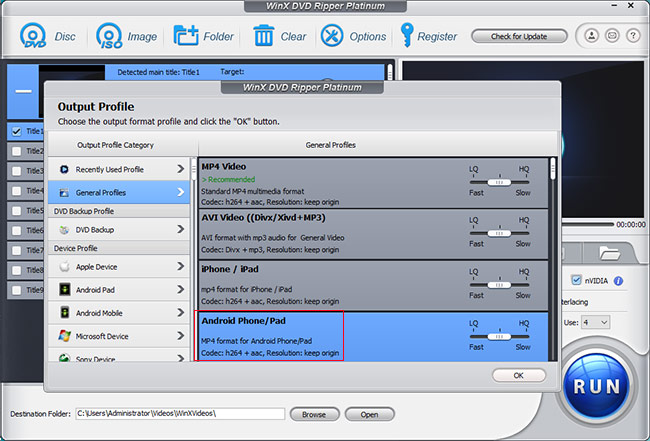
Task: Check the Title6 checkbox
Action: (x=17, y=230)
